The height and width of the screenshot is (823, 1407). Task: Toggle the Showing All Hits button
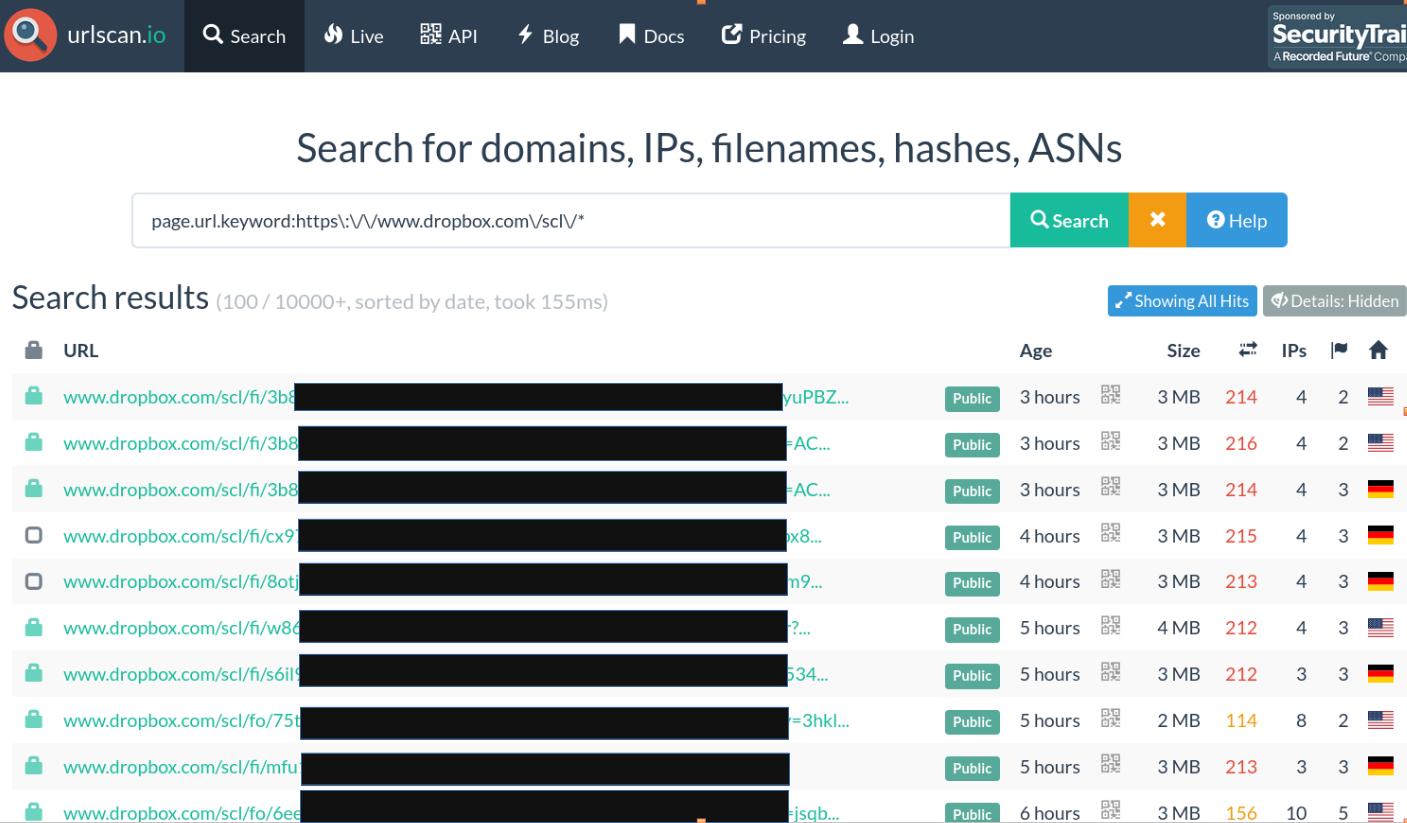tap(1181, 301)
